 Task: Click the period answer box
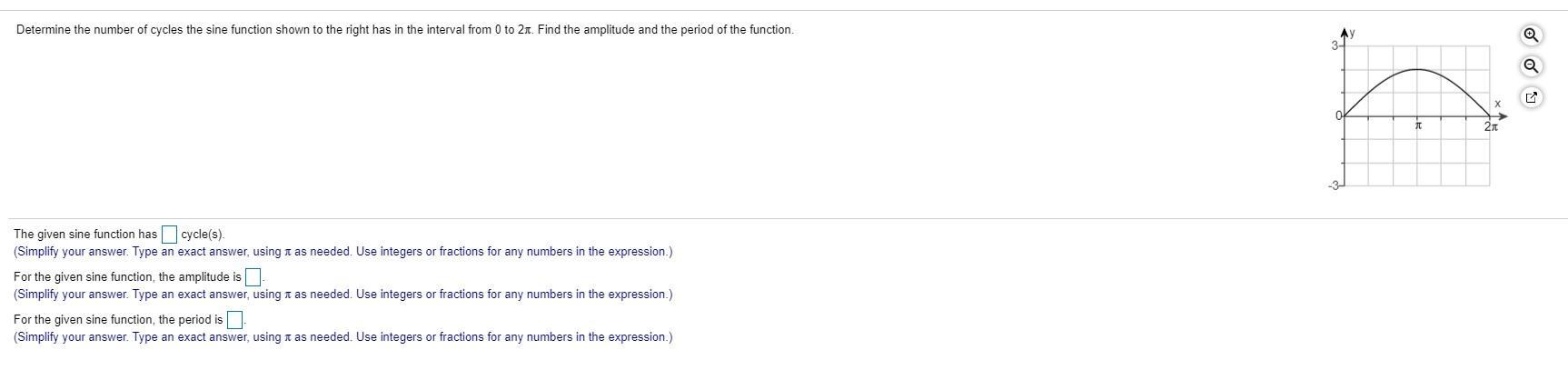coord(234,320)
